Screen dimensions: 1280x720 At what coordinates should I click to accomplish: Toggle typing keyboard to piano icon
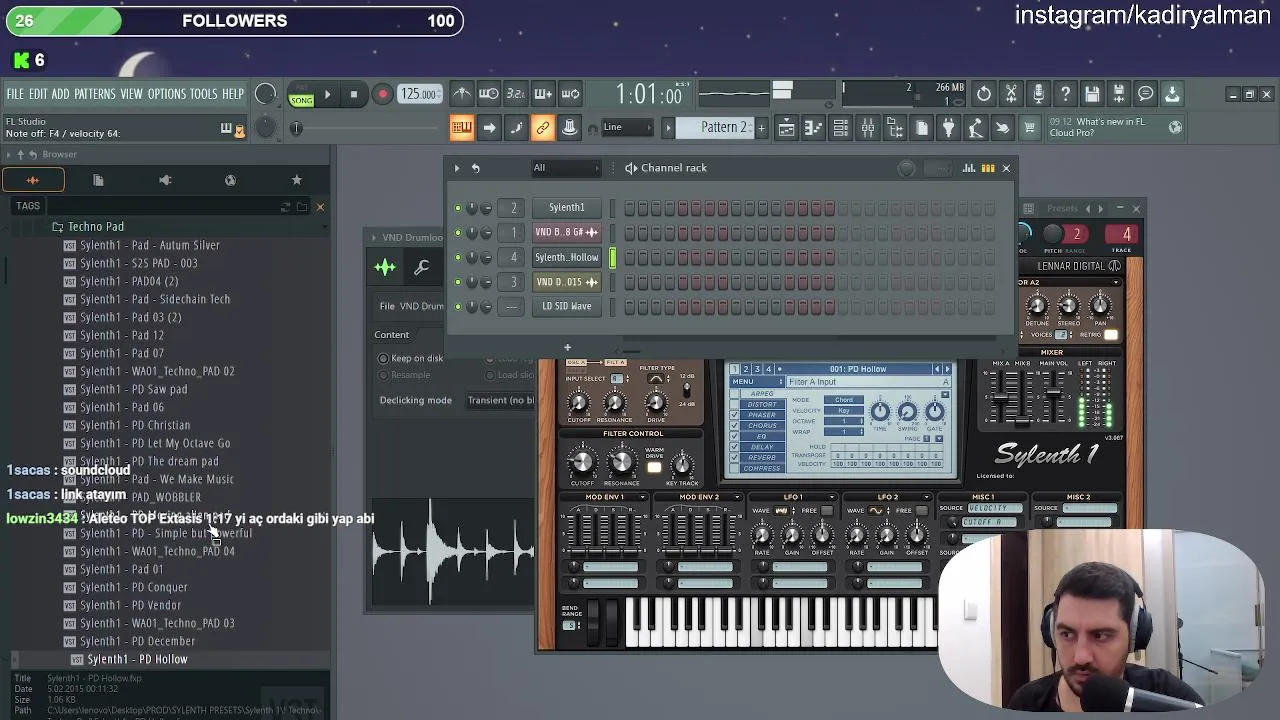click(x=462, y=128)
